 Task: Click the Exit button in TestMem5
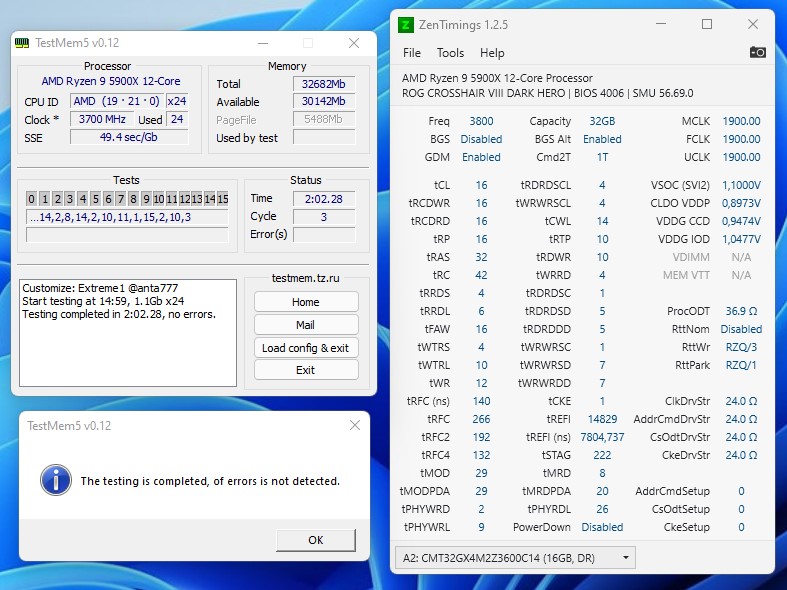[x=306, y=370]
